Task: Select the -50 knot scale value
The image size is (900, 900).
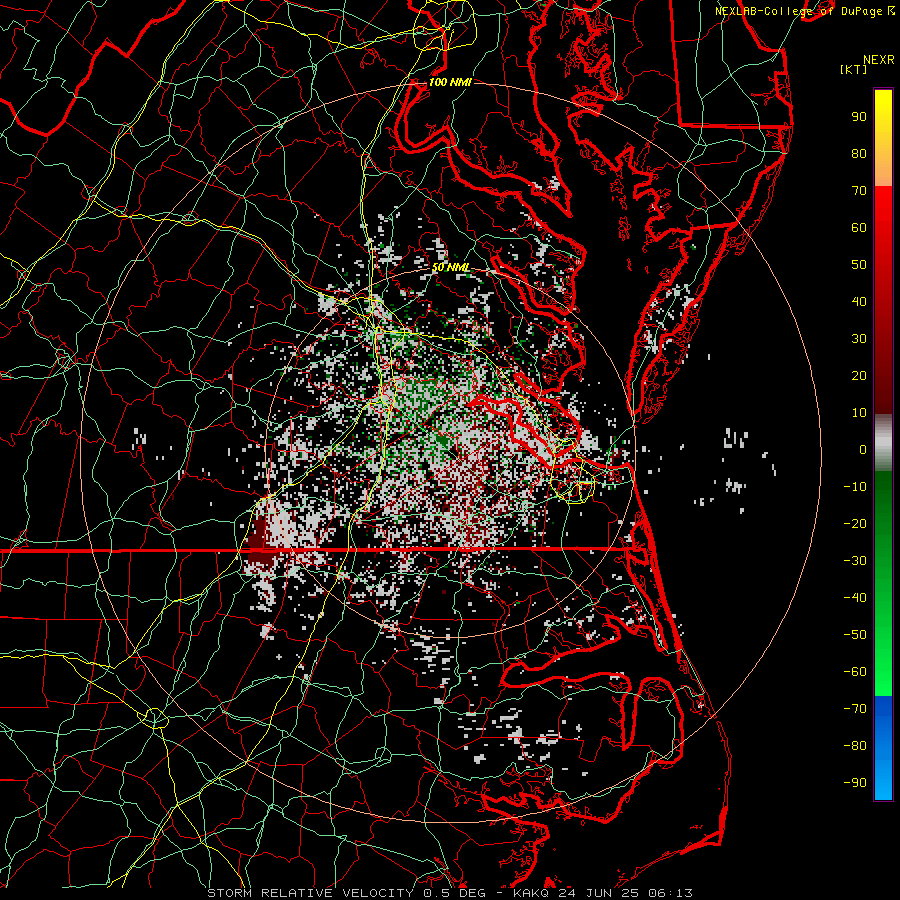Action: click(x=855, y=635)
